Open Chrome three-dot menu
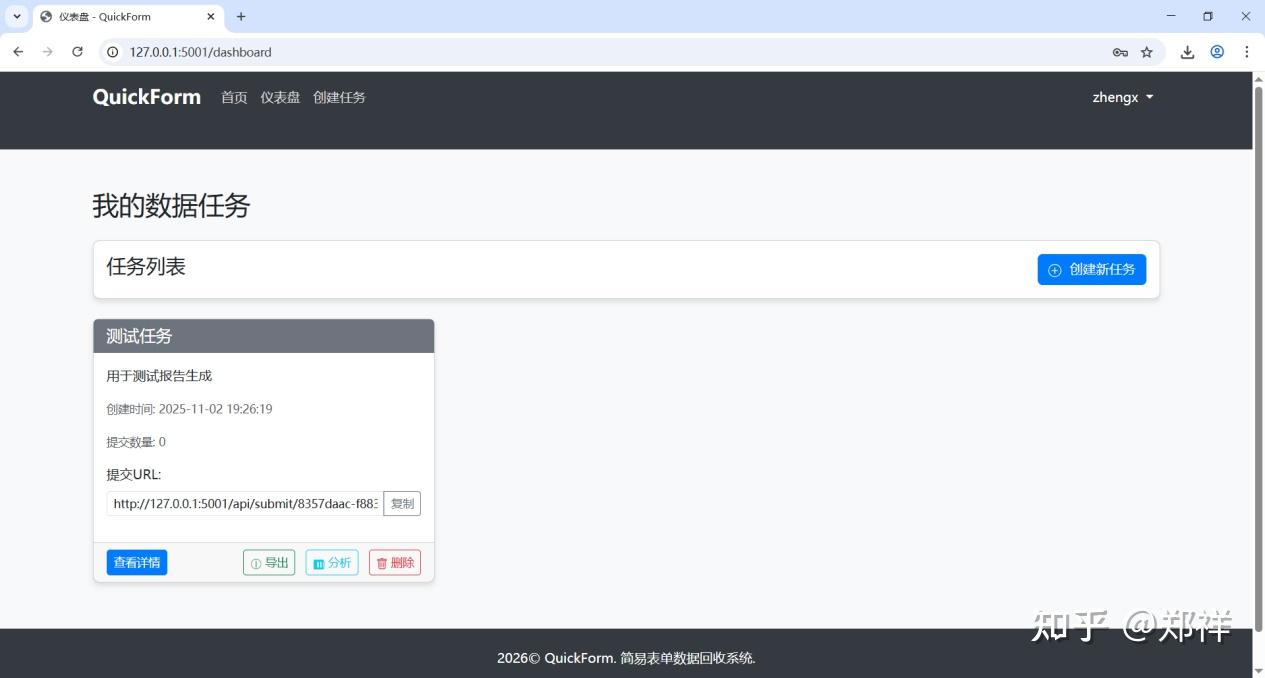 click(1247, 52)
